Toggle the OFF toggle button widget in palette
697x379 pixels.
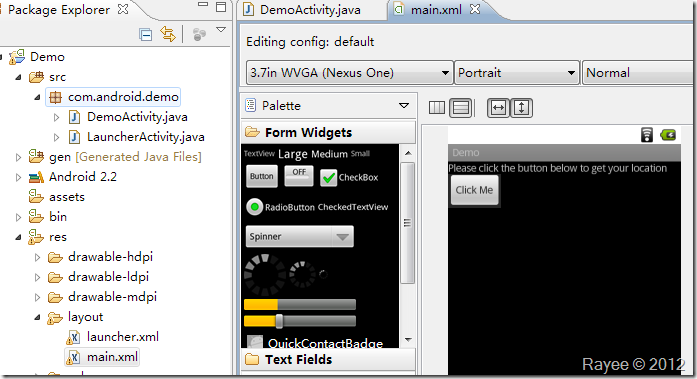click(299, 175)
